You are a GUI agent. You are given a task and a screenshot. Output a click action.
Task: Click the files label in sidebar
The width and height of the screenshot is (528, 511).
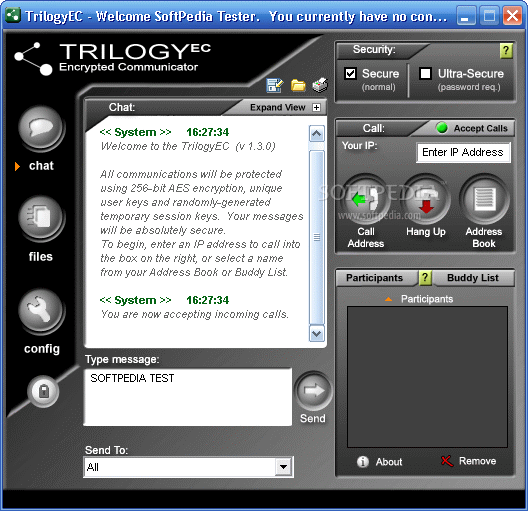pyautogui.click(x=41, y=257)
